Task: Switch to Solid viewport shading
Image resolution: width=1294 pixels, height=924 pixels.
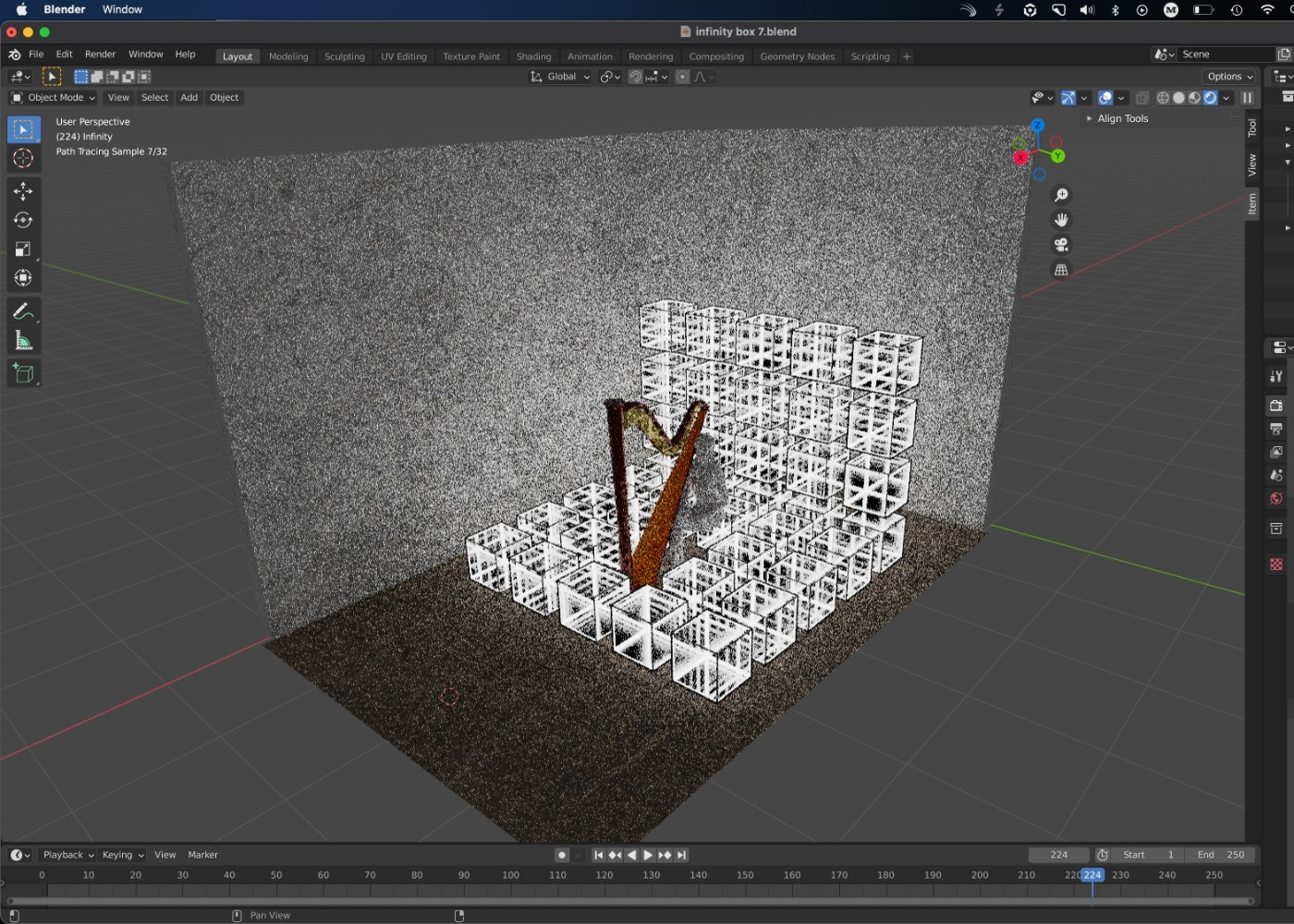Action: tap(1178, 98)
